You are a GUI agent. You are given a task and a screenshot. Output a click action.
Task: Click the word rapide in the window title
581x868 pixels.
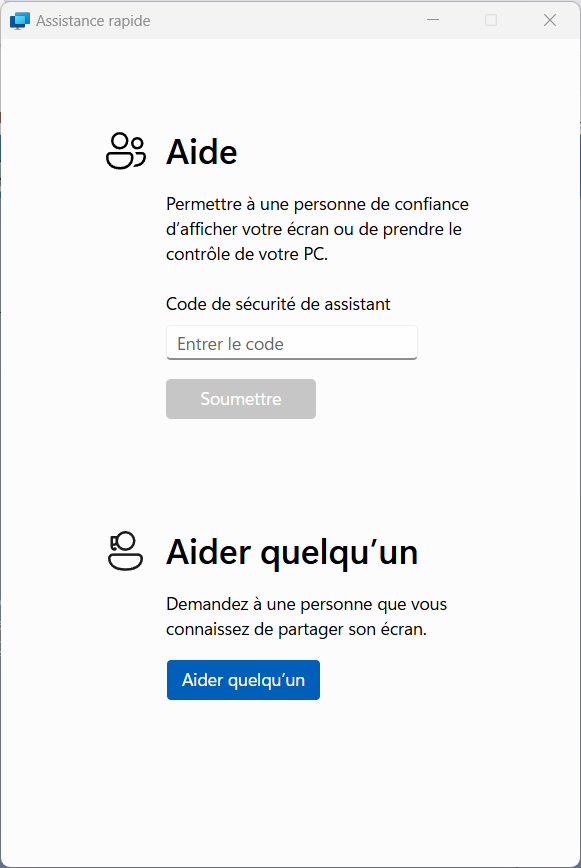[129, 21]
